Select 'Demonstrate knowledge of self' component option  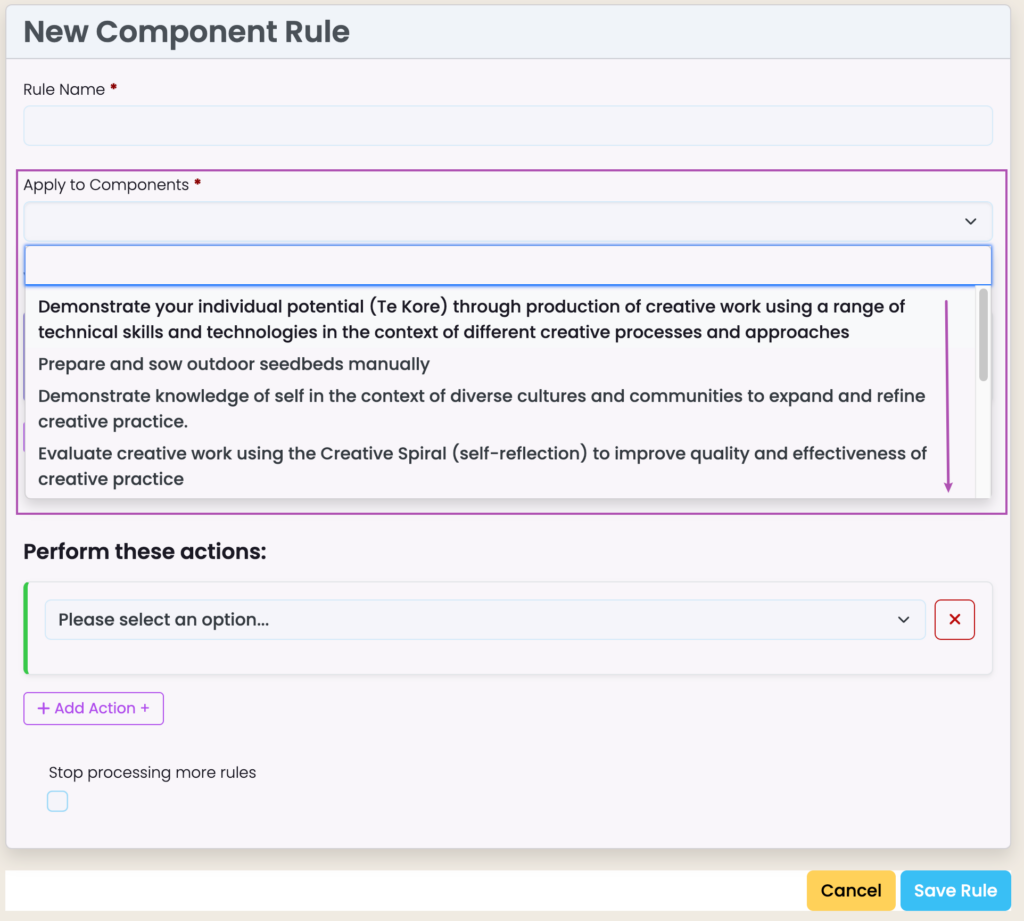481,408
